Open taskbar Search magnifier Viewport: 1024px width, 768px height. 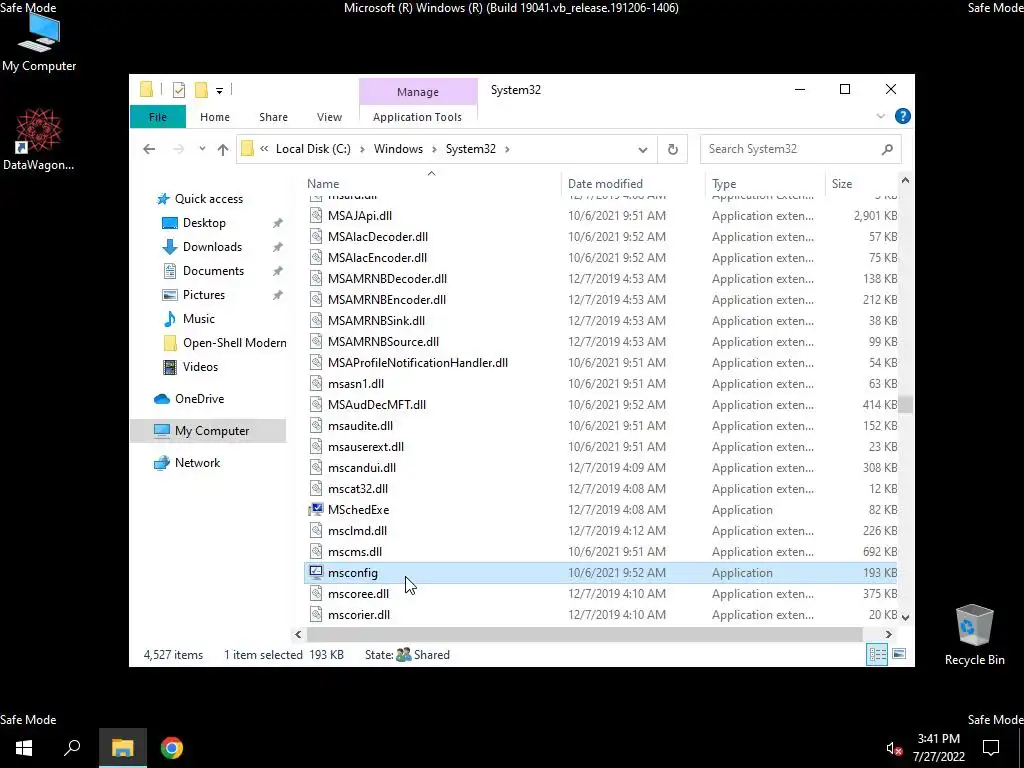click(x=72, y=748)
